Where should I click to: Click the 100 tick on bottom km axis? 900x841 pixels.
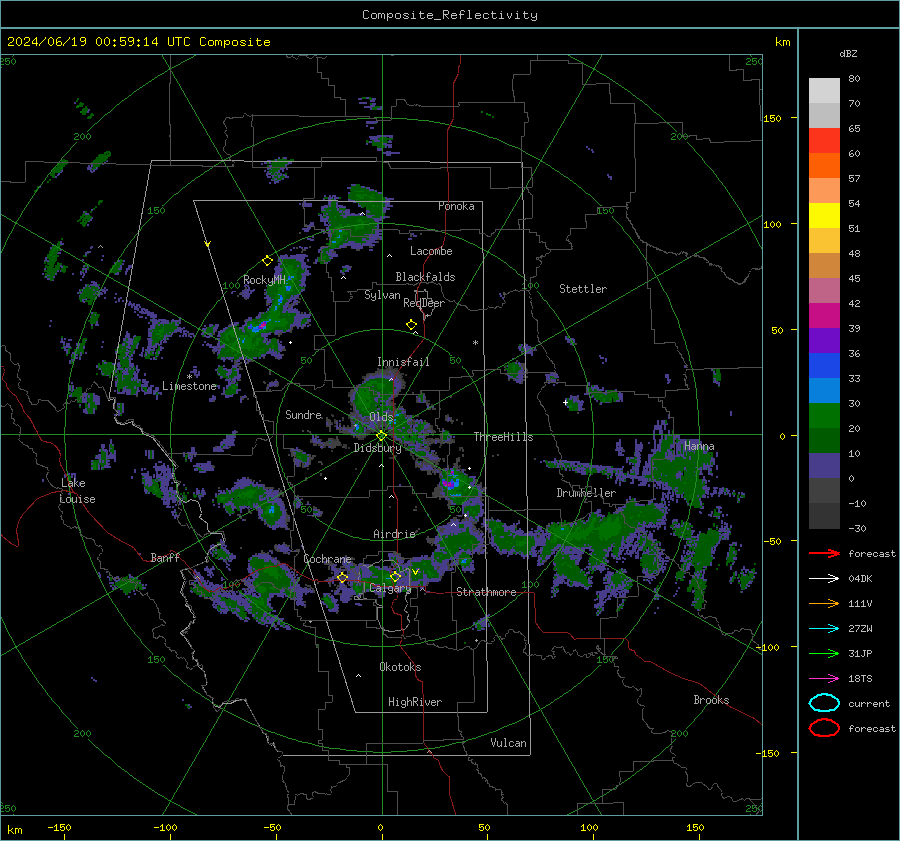[x=589, y=828]
